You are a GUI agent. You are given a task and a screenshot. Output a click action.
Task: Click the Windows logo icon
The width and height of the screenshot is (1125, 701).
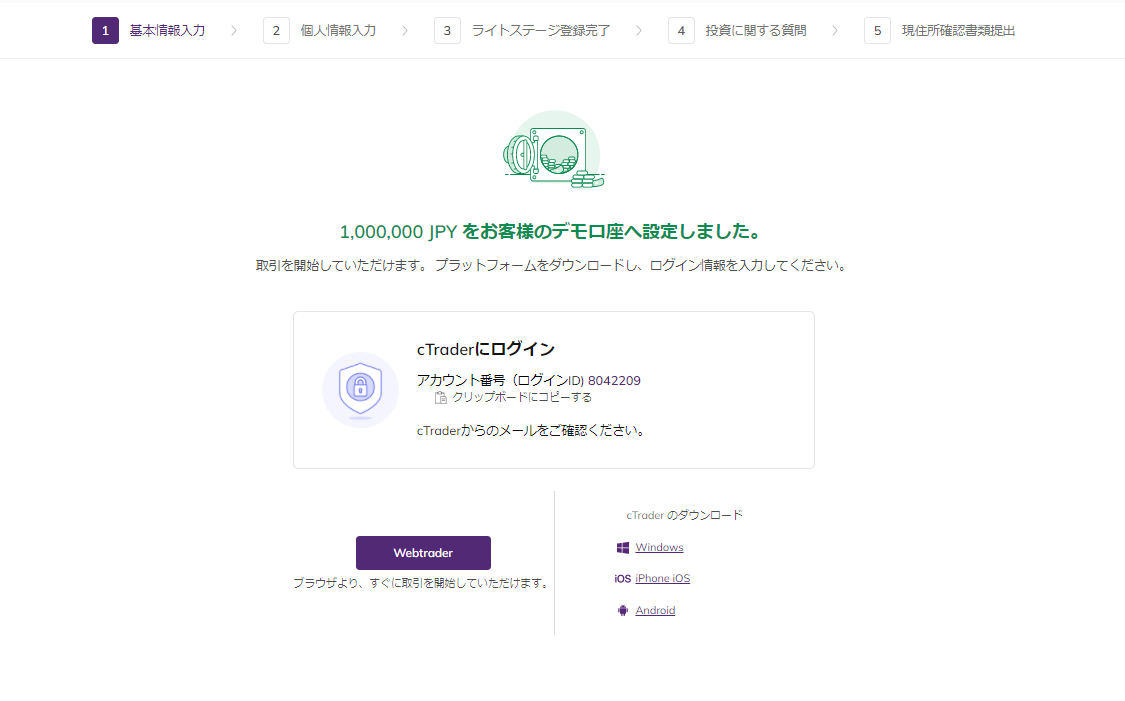tap(623, 548)
